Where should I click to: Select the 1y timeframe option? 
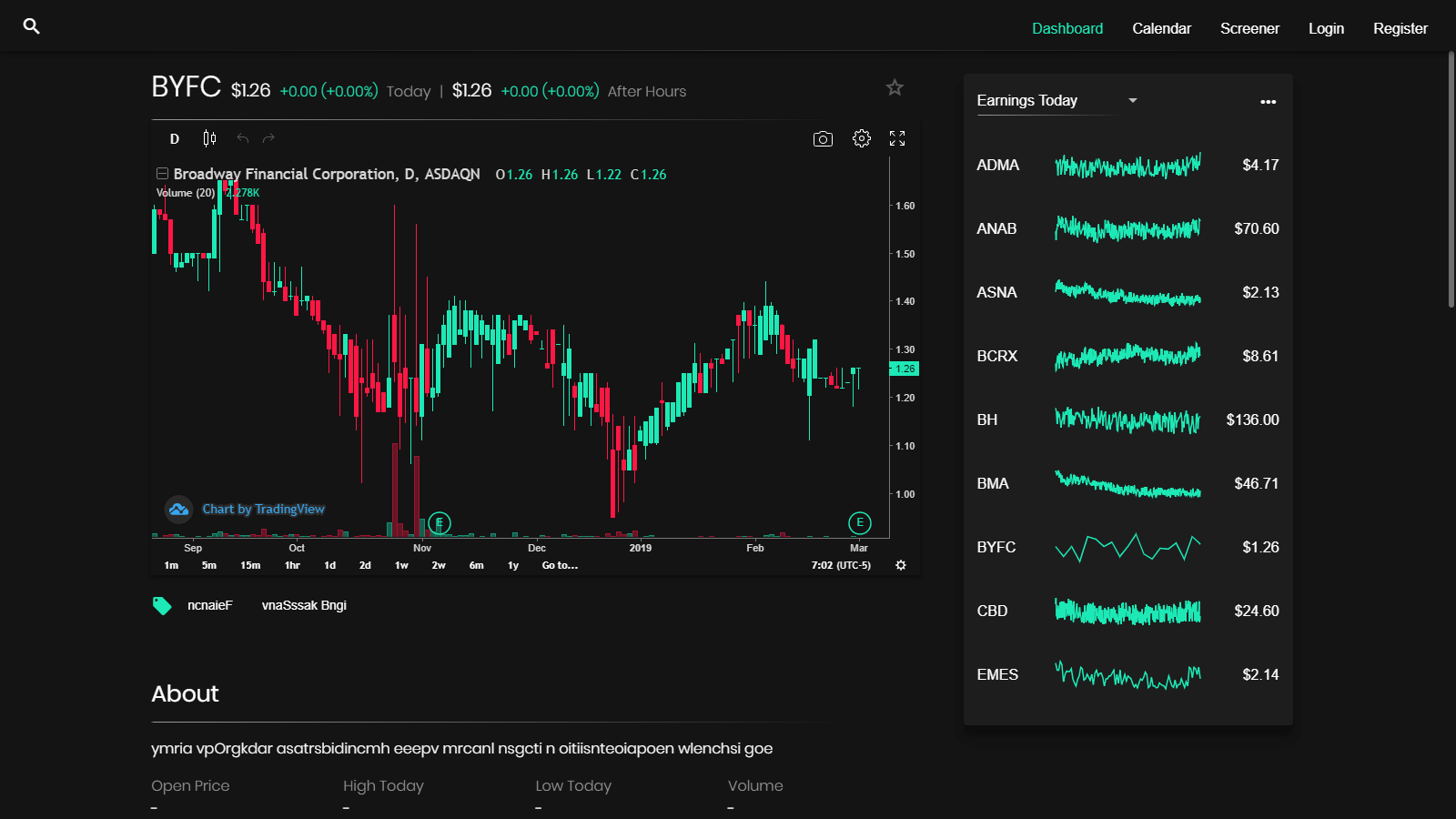coord(512,565)
